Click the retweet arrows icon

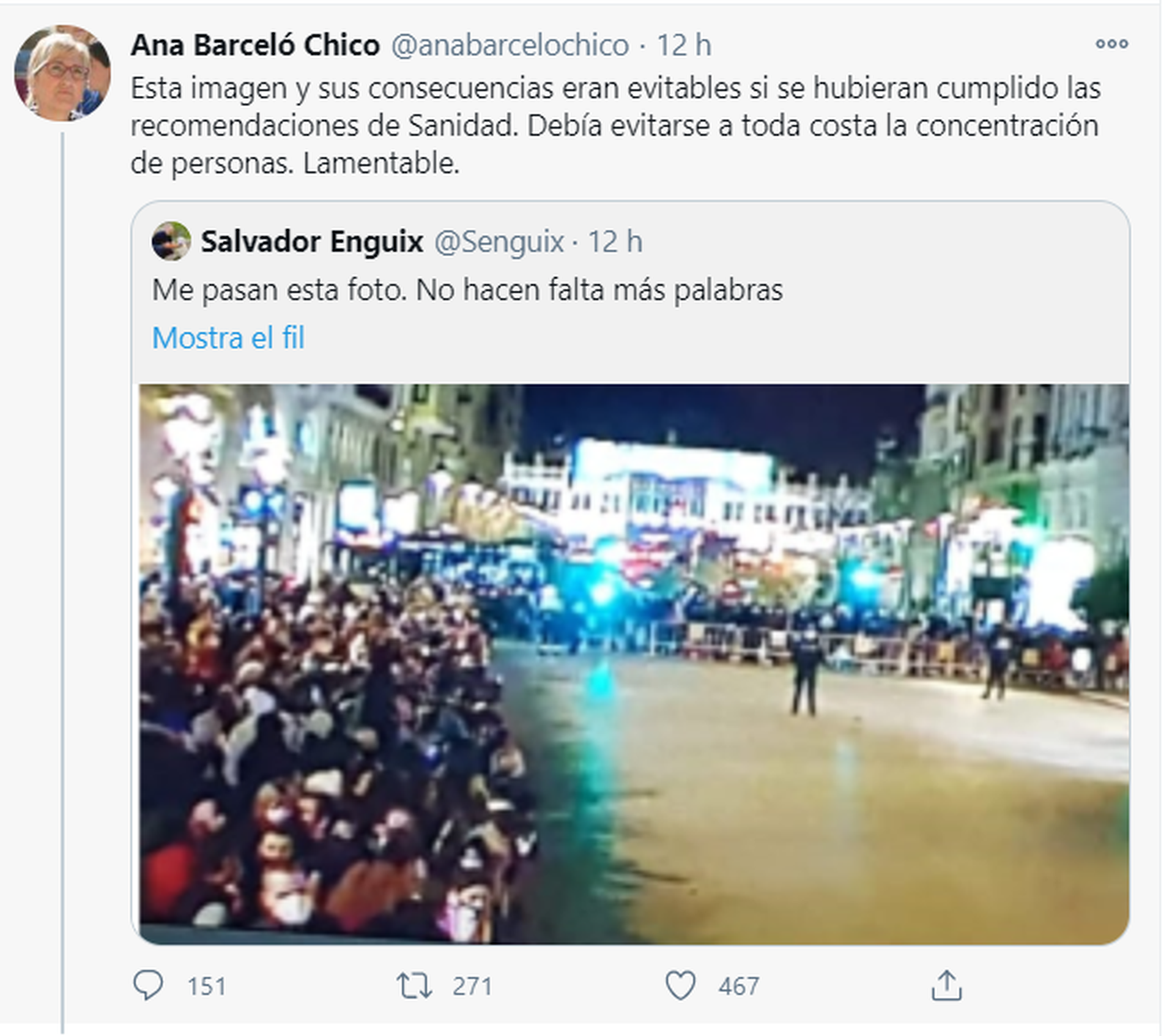coord(415,985)
